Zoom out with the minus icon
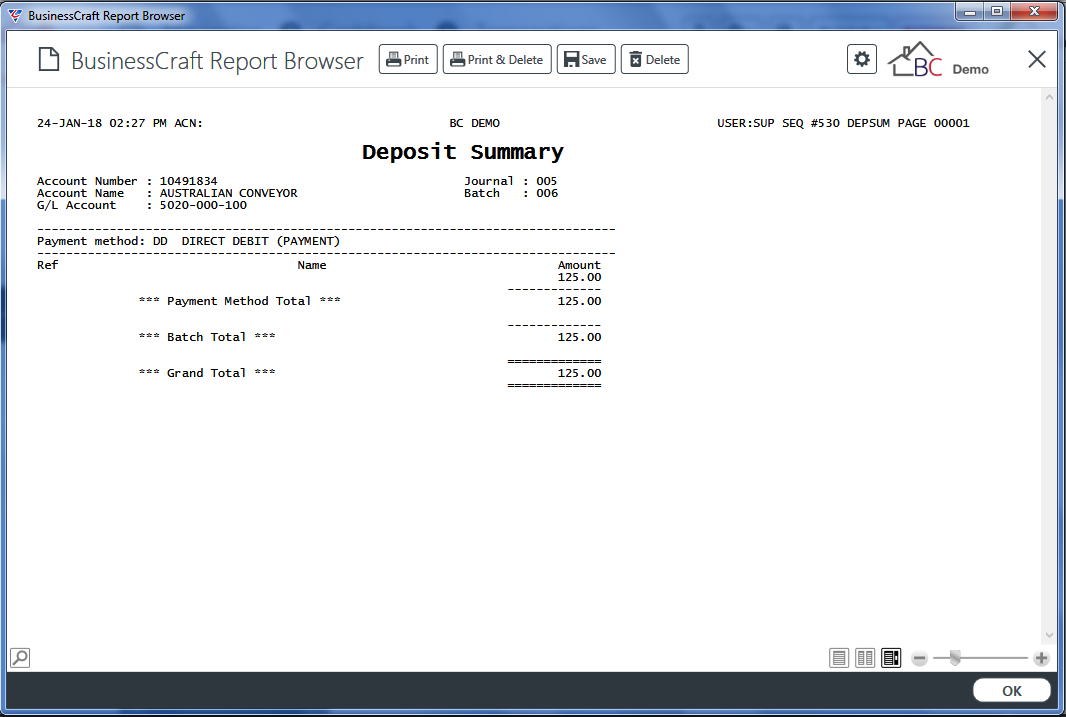The width and height of the screenshot is (1066, 717). point(919,658)
